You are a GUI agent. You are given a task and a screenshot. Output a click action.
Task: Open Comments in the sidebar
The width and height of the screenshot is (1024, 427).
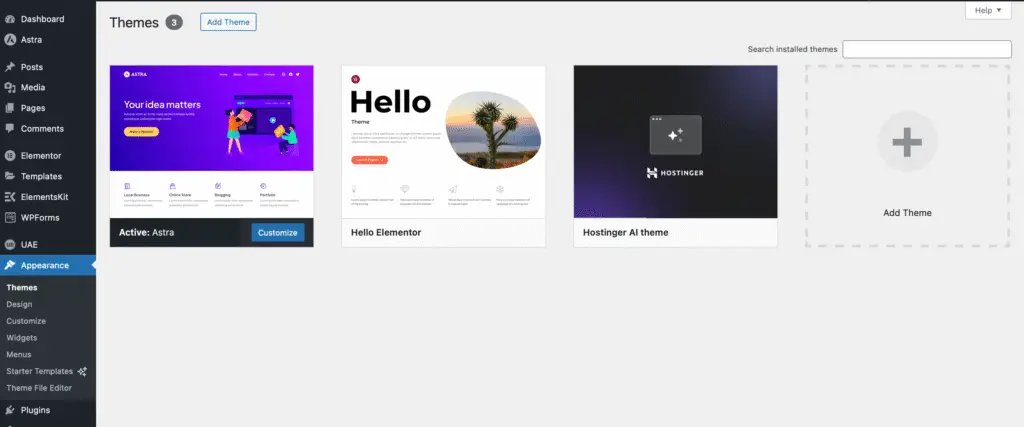click(x=48, y=129)
